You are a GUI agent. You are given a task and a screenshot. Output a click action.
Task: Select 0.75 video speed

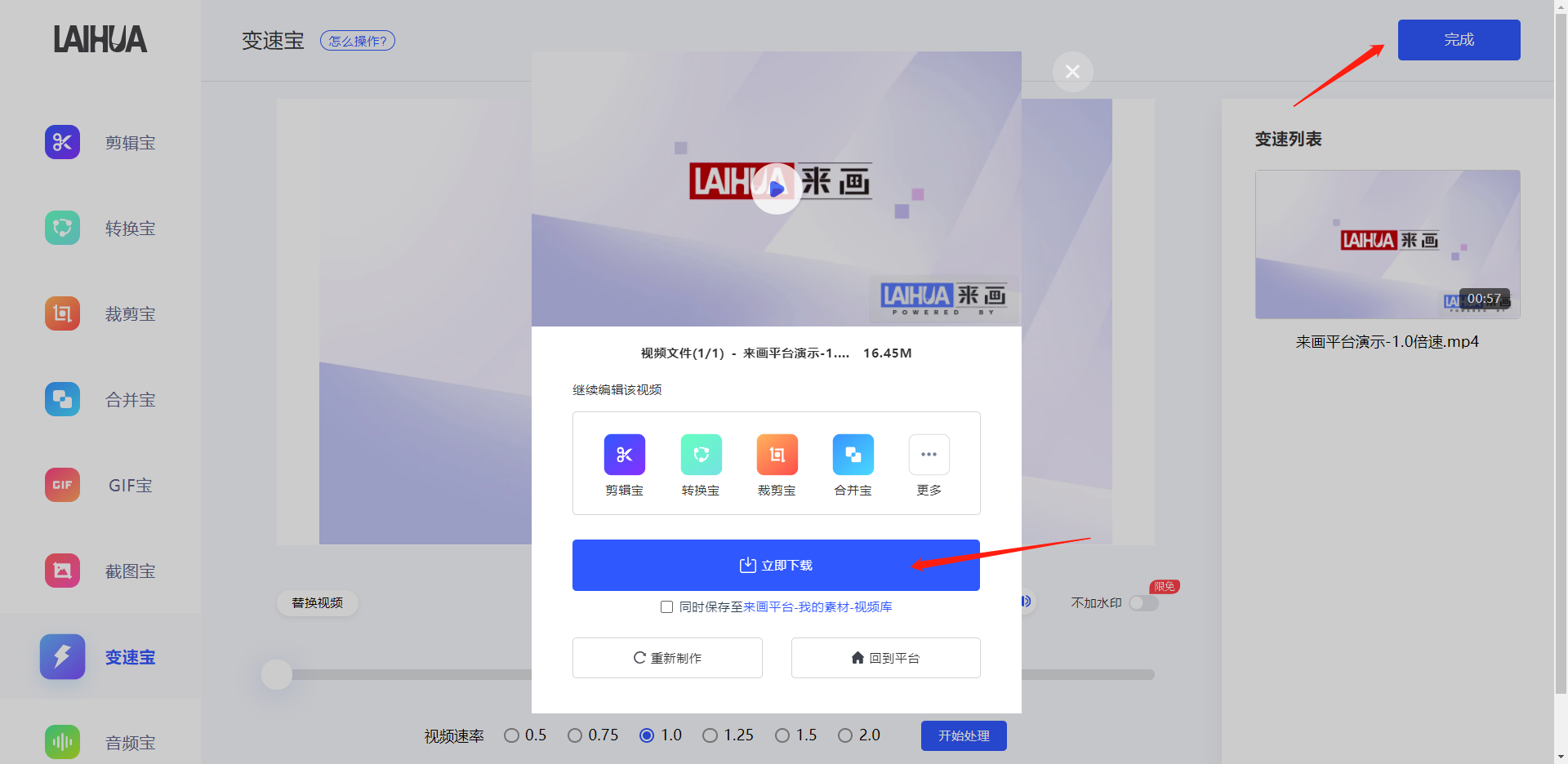coord(575,735)
